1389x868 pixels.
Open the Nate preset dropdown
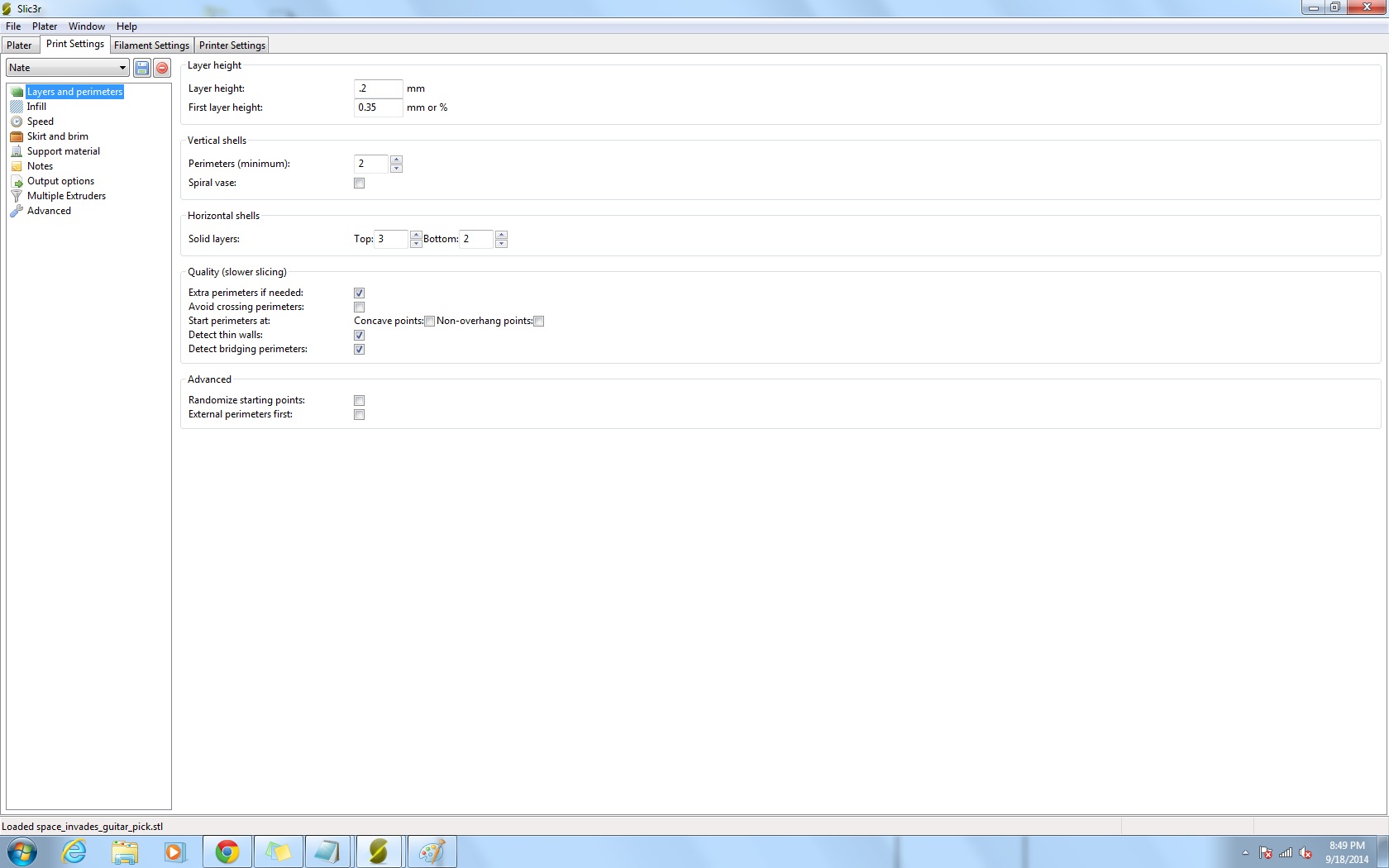click(68, 68)
